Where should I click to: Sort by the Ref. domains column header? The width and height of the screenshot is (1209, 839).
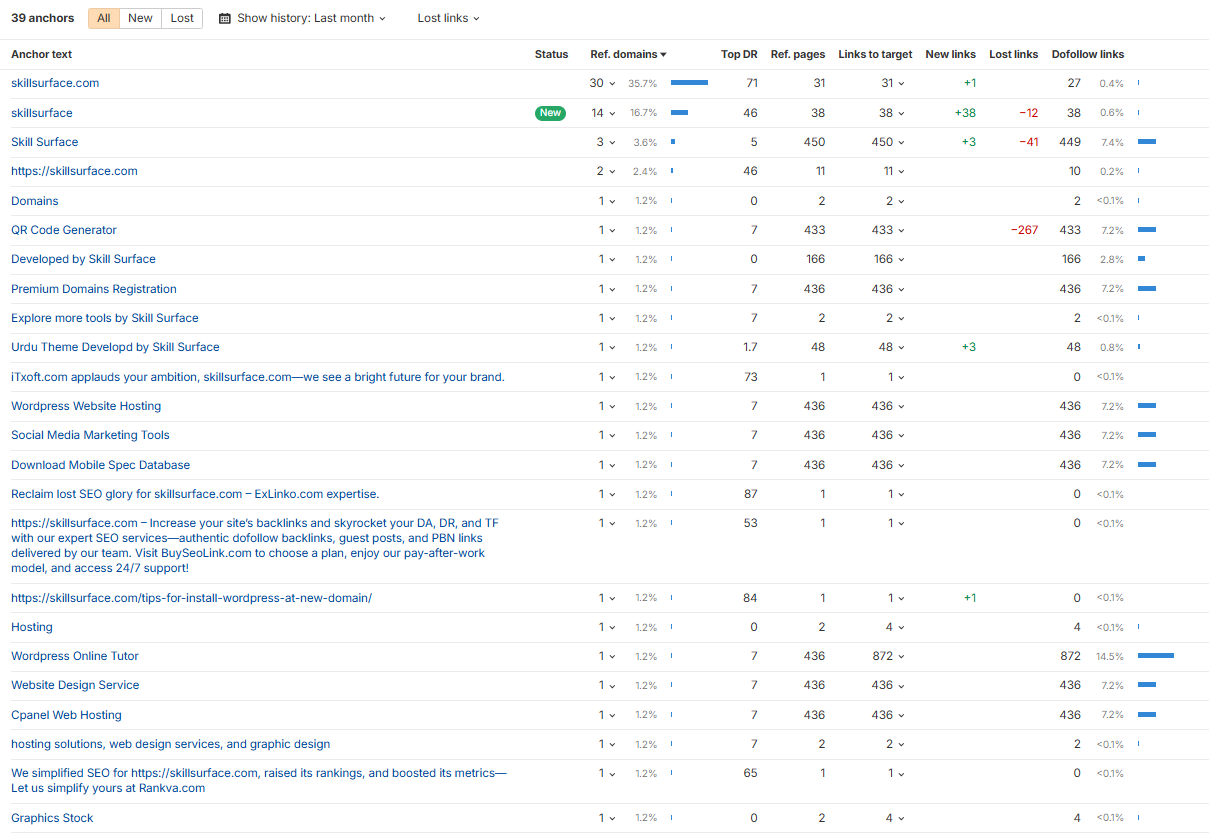[628, 54]
